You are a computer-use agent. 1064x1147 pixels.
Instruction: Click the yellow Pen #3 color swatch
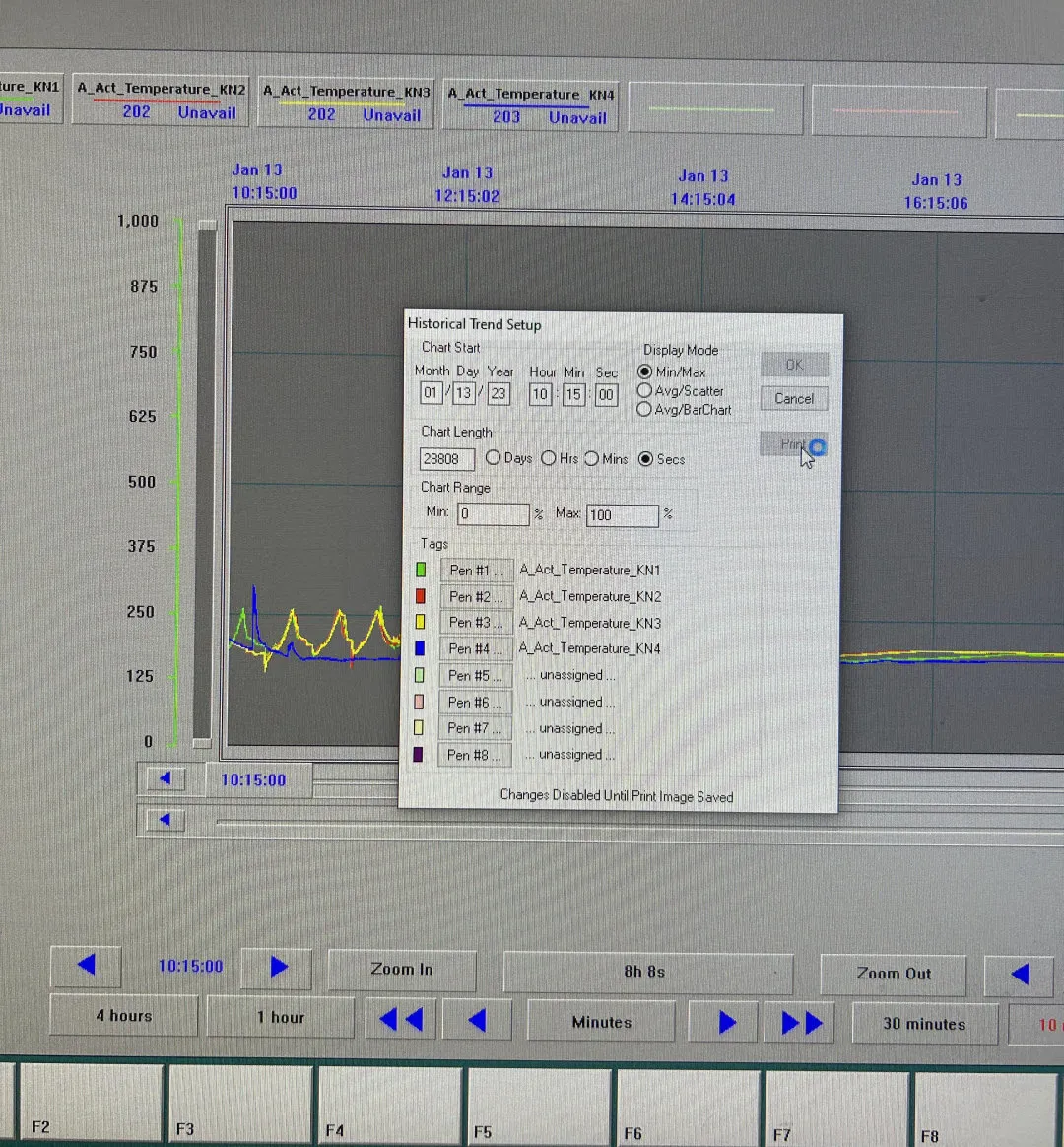(x=420, y=622)
